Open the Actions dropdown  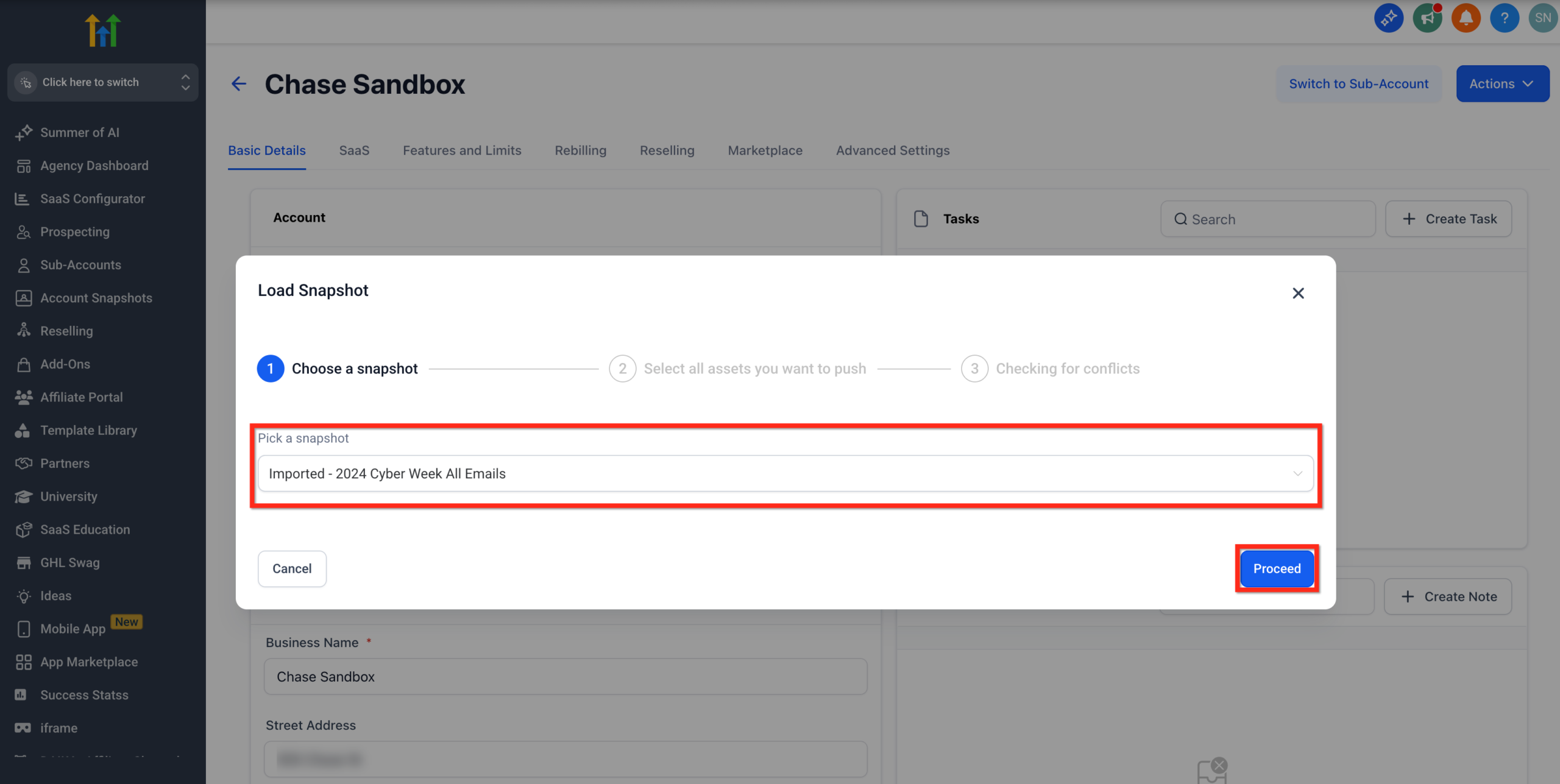pos(1502,83)
